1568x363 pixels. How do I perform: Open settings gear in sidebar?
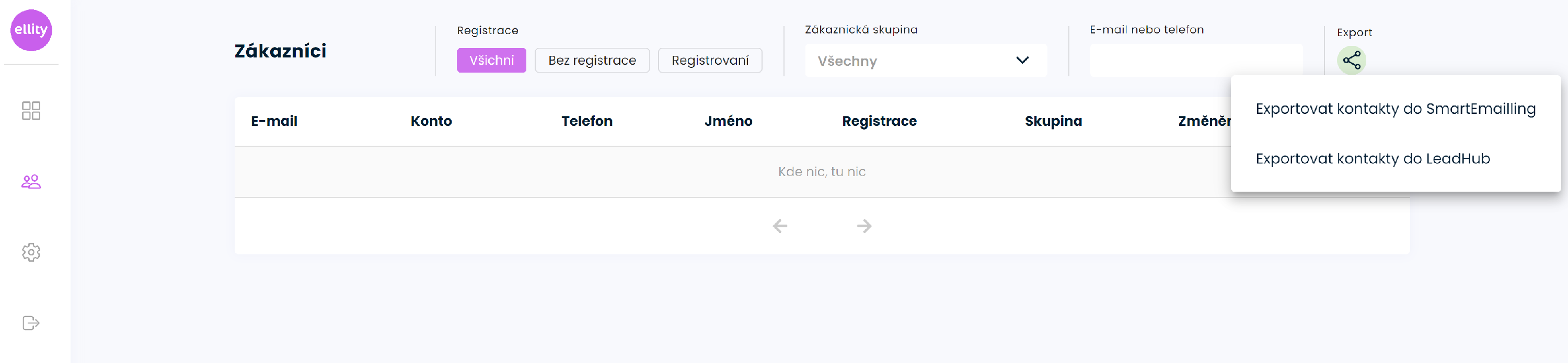point(31,252)
